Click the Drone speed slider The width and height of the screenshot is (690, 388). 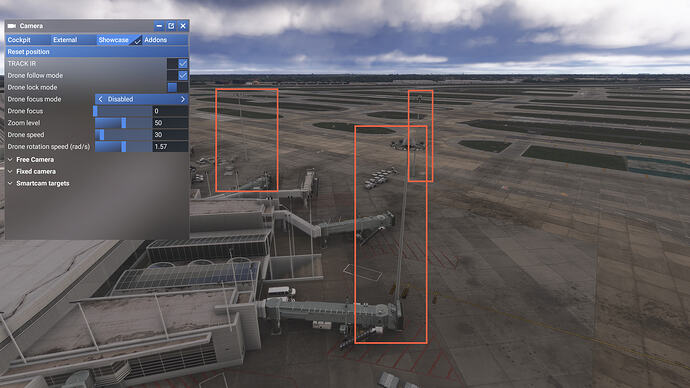pos(123,135)
